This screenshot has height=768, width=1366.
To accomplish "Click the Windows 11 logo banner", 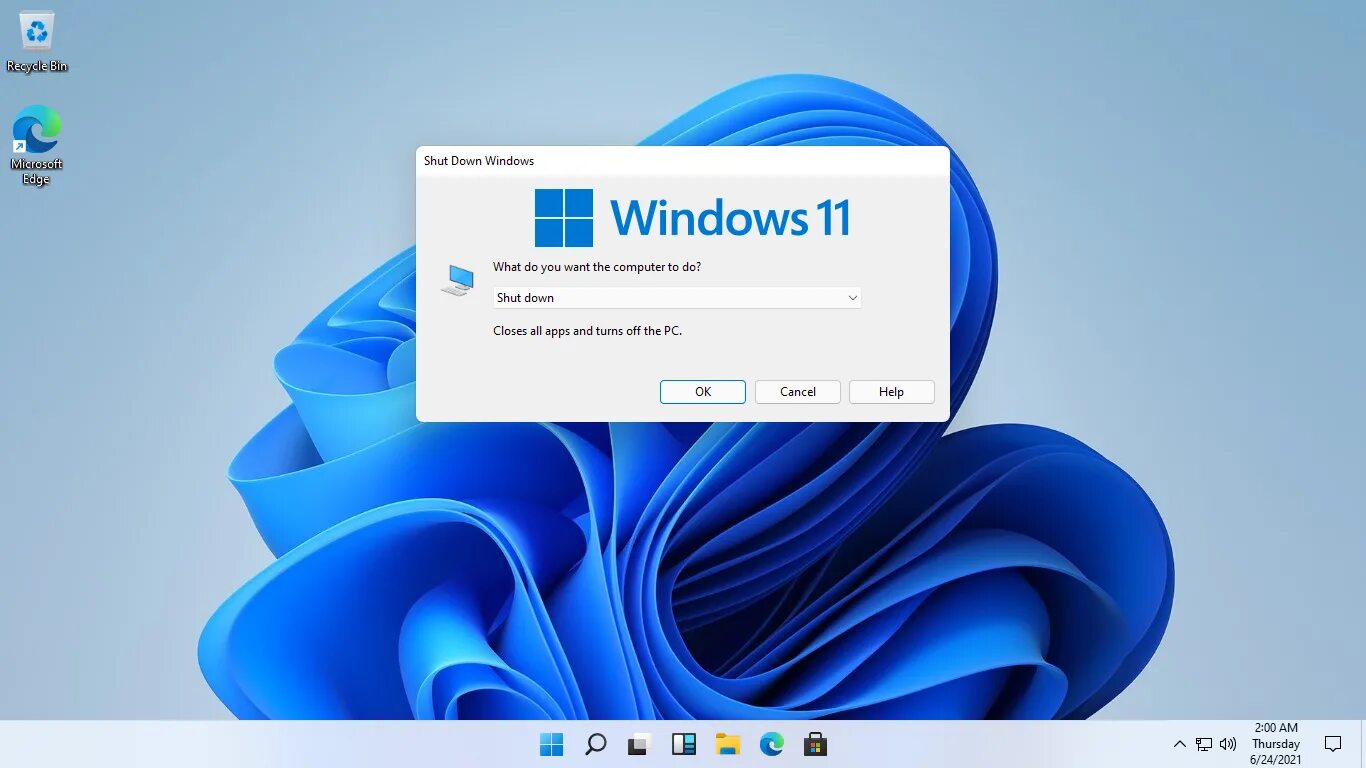I will point(692,218).
